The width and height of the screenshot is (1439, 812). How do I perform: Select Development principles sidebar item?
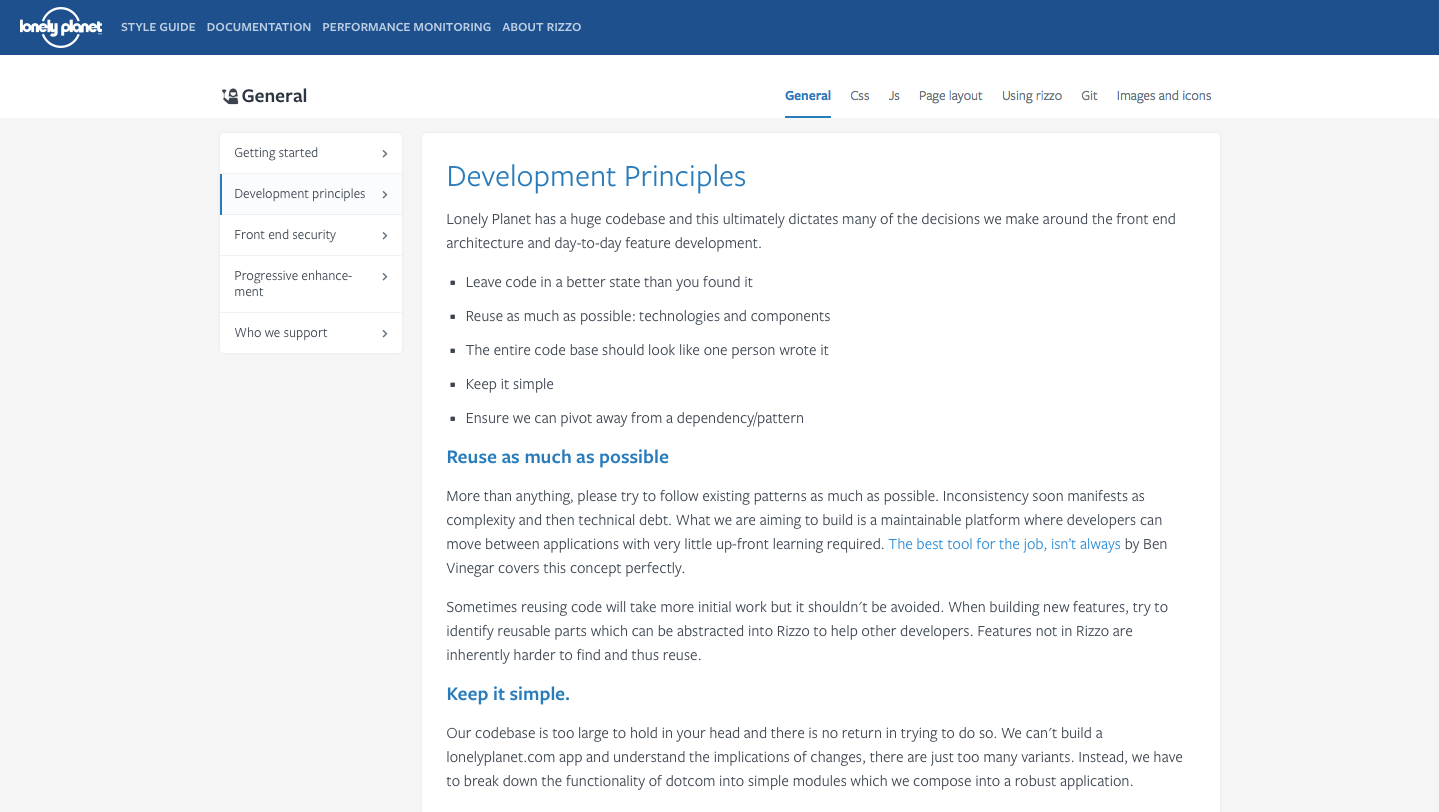[311, 194]
